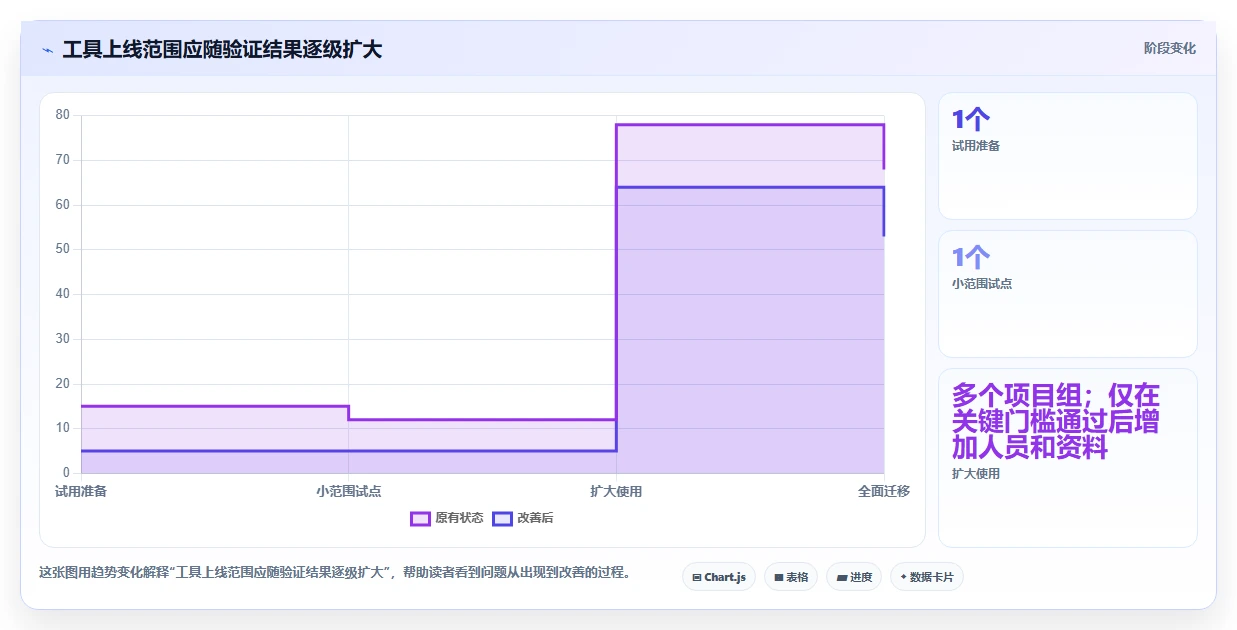Click the y-axis value 30
This screenshot has width=1237, height=630.
point(63,339)
